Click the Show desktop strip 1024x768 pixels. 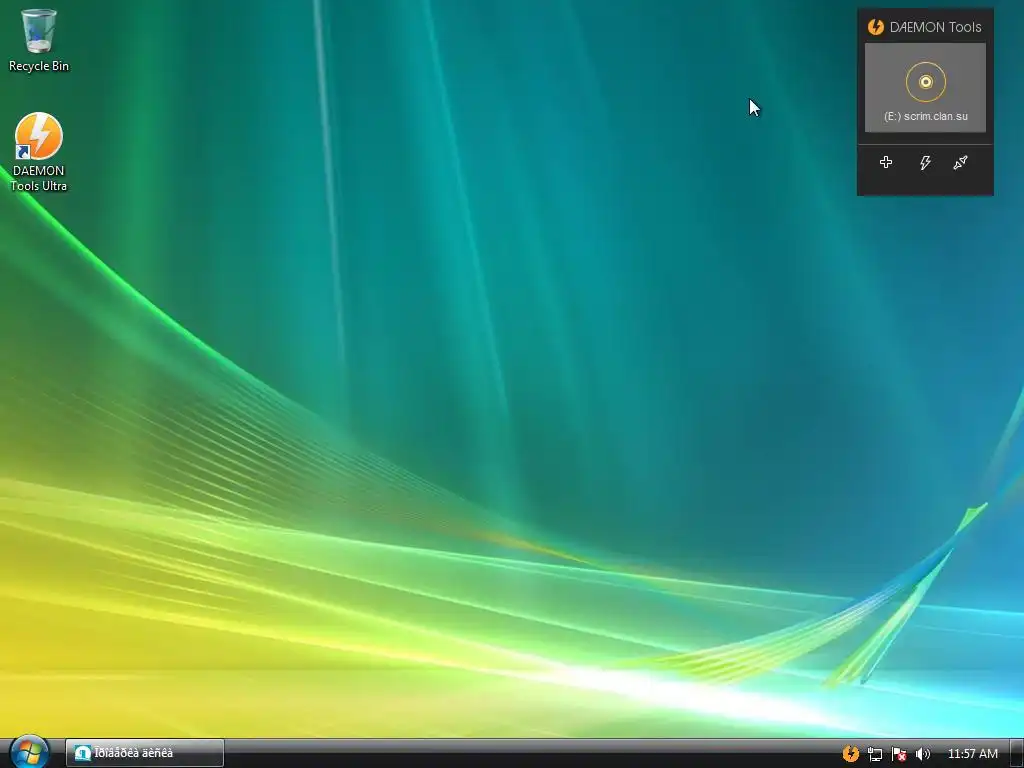[x=1017, y=753]
